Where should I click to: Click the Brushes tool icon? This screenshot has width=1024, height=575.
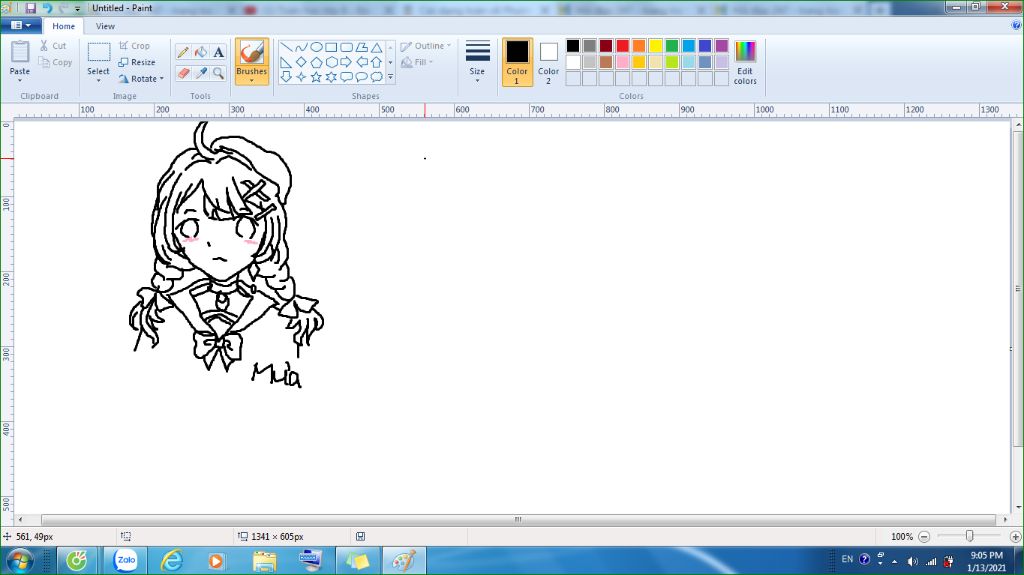[251, 54]
